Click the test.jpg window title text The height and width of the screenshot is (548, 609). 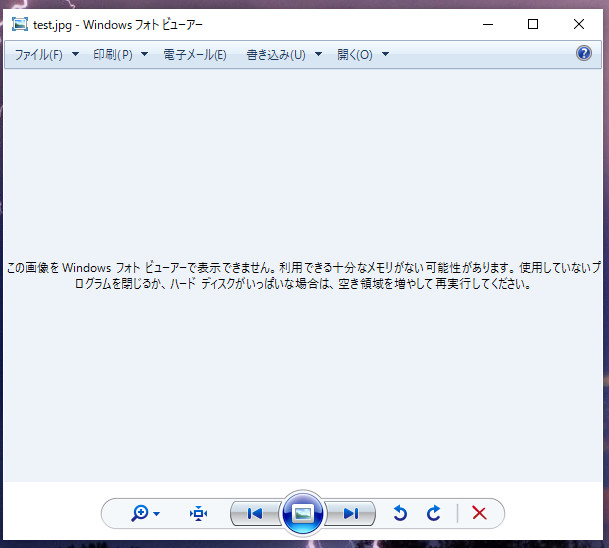click(118, 25)
